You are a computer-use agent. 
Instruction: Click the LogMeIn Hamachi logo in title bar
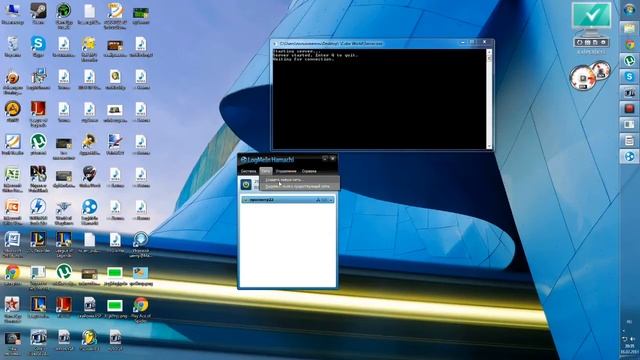point(267,159)
